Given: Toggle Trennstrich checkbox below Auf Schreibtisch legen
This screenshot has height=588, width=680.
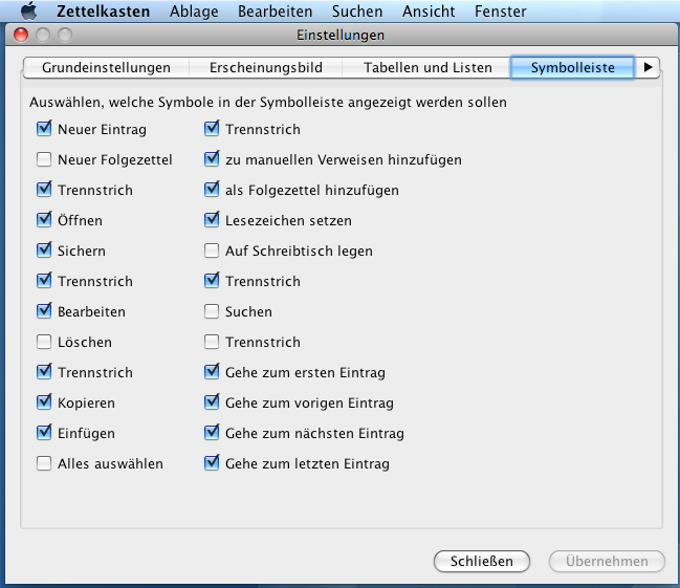Looking at the screenshot, I should pos(211,281).
